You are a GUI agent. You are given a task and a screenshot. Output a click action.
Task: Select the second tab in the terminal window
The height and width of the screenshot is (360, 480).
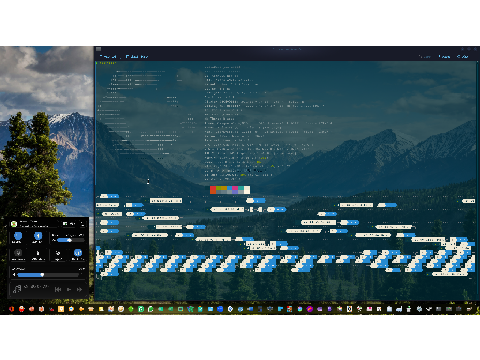tap(137, 57)
